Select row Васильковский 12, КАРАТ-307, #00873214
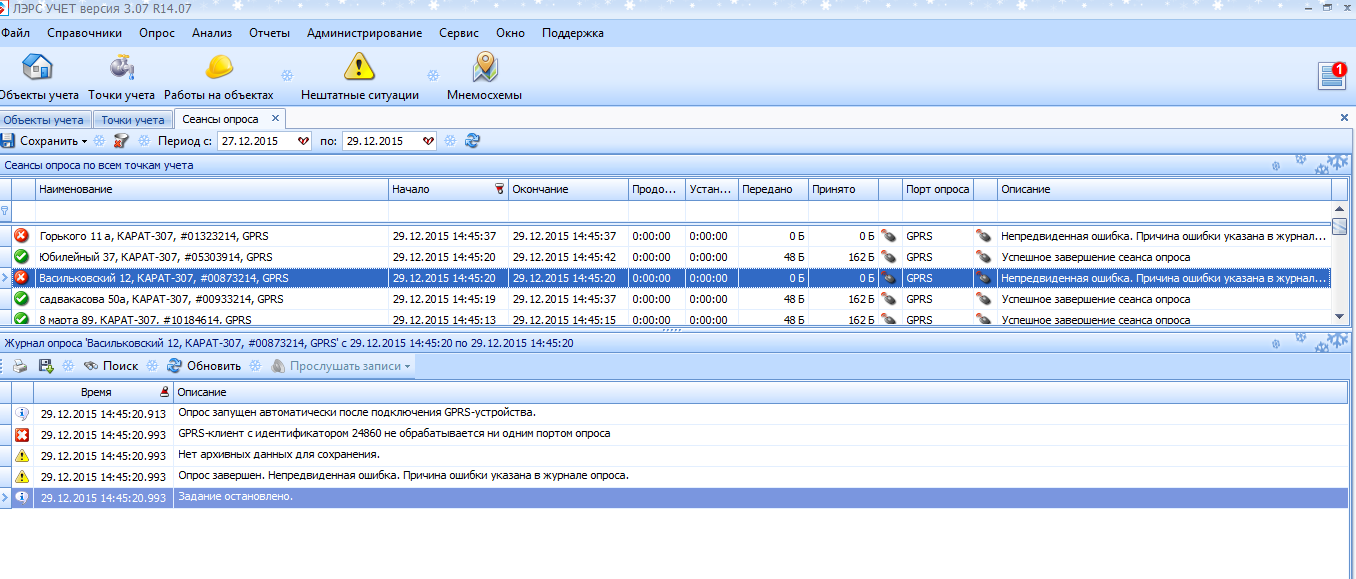The width and height of the screenshot is (1356, 579). 665,278
